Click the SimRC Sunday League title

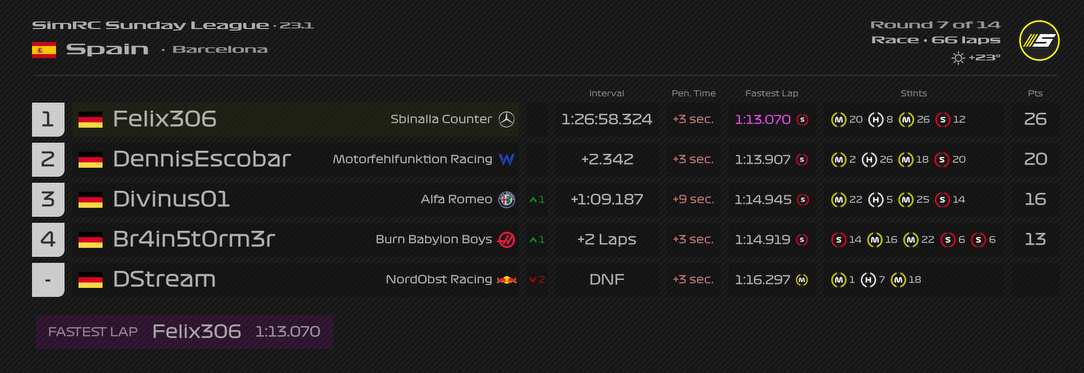point(151,26)
